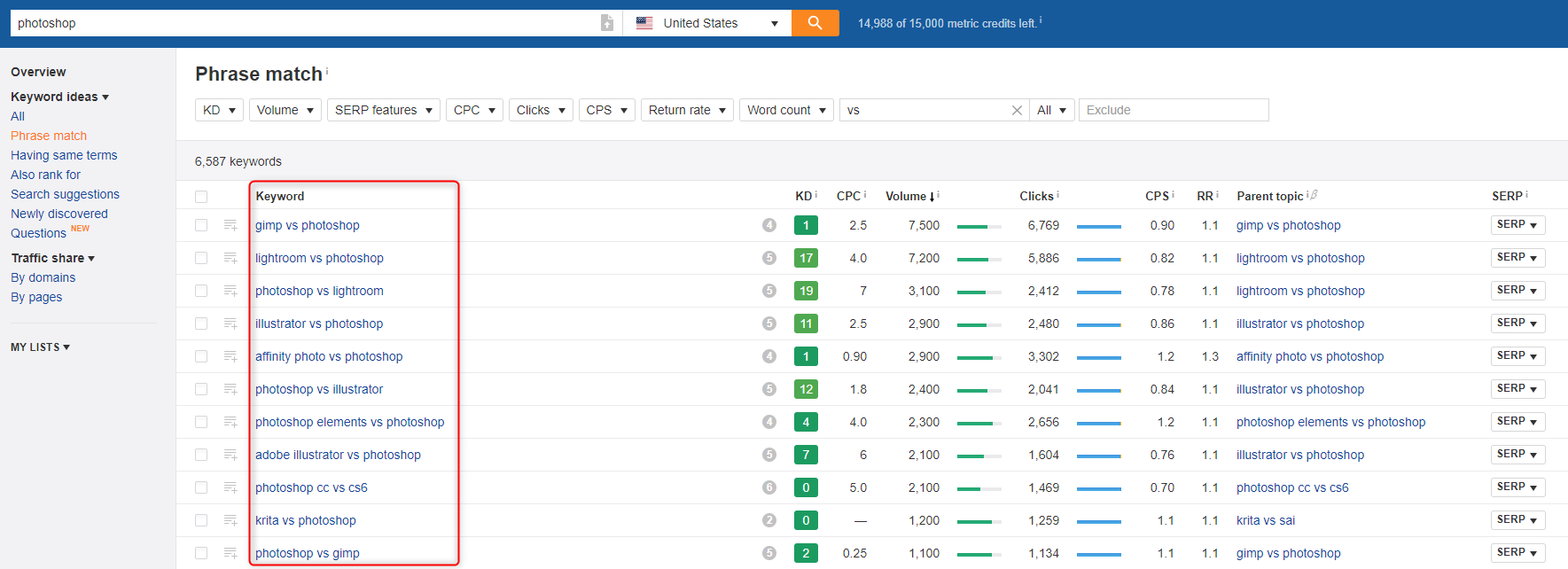Viewport: 1568px width, 569px height.
Task: Open the Volume filter dropdown
Action: pos(285,110)
